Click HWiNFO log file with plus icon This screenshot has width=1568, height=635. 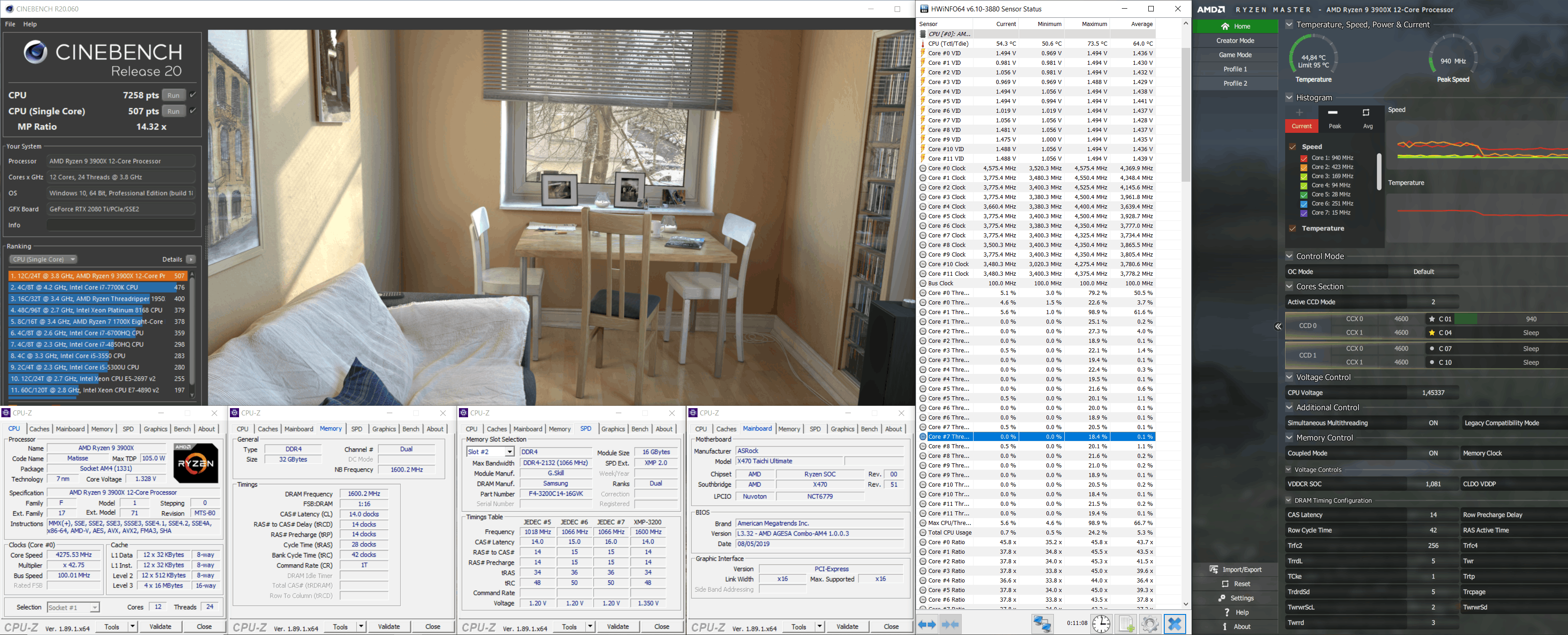(x=1125, y=624)
